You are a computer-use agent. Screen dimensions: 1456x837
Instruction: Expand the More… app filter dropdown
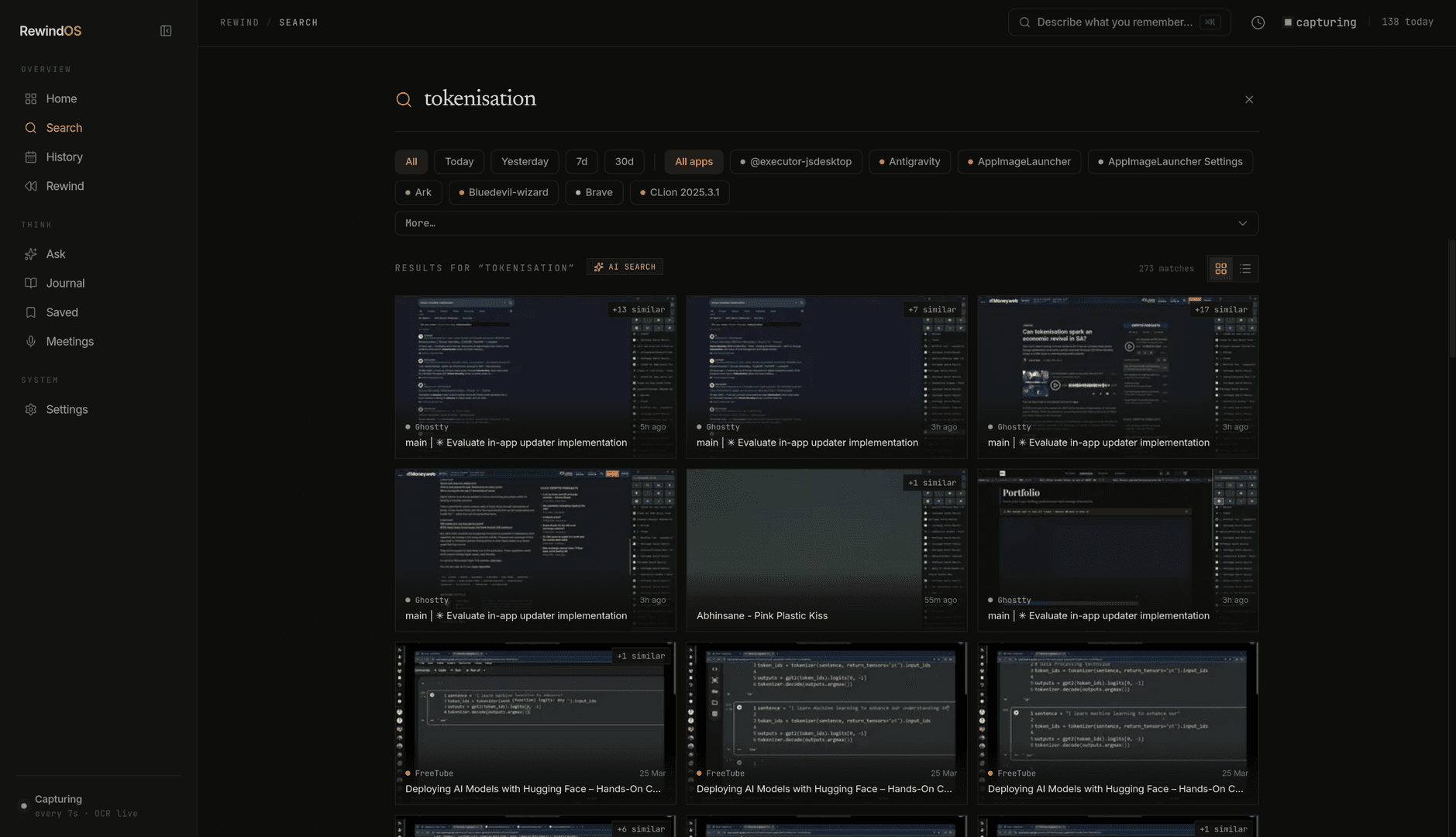tap(826, 223)
